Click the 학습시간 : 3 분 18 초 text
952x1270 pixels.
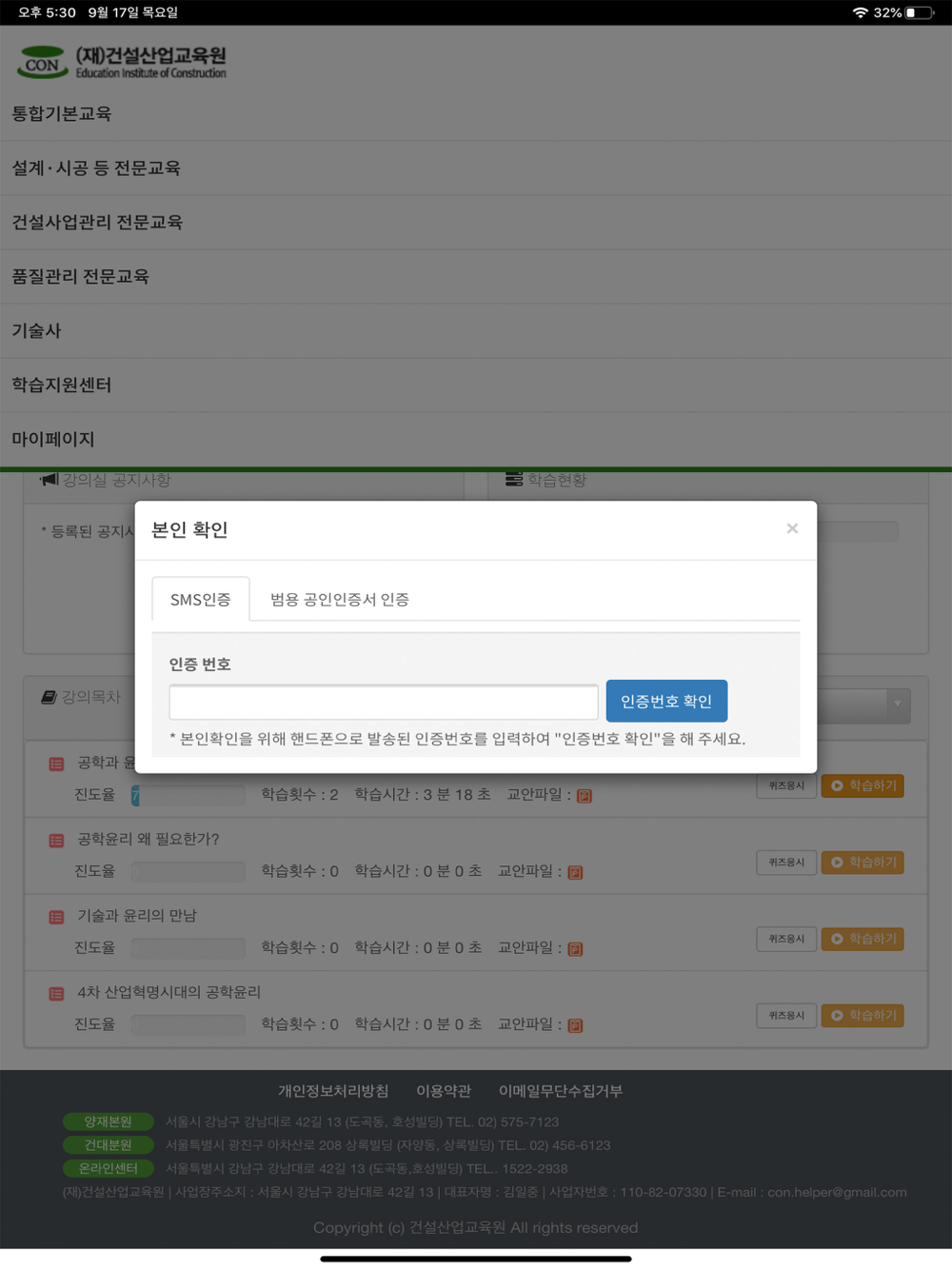tap(423, 794)
